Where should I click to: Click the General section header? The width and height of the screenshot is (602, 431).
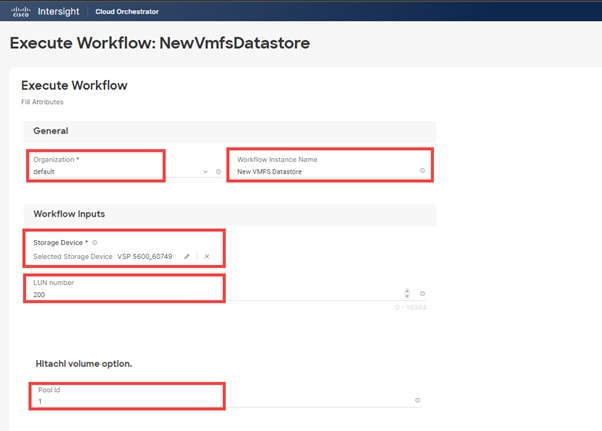230,131
